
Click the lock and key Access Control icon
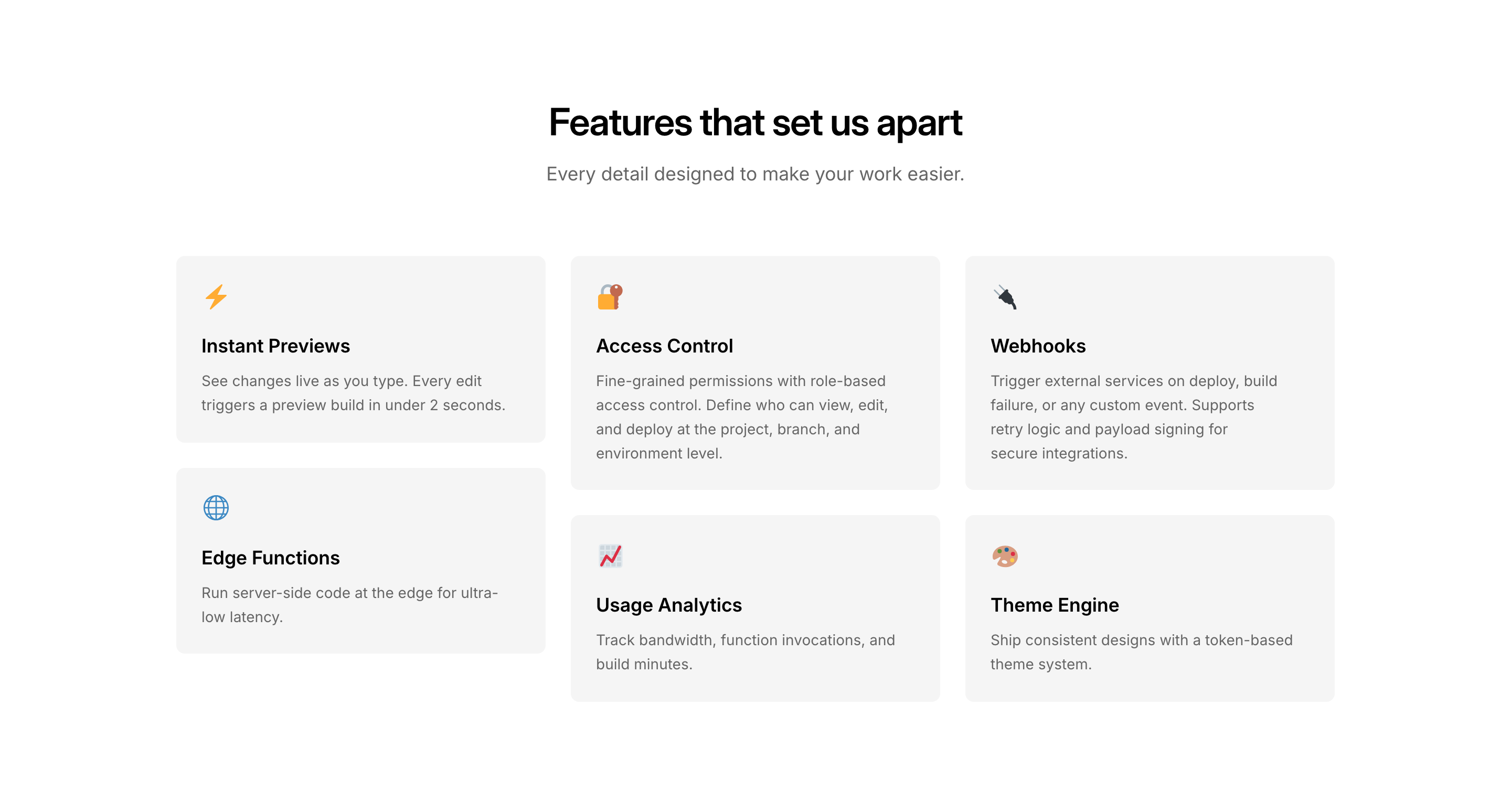610,297
